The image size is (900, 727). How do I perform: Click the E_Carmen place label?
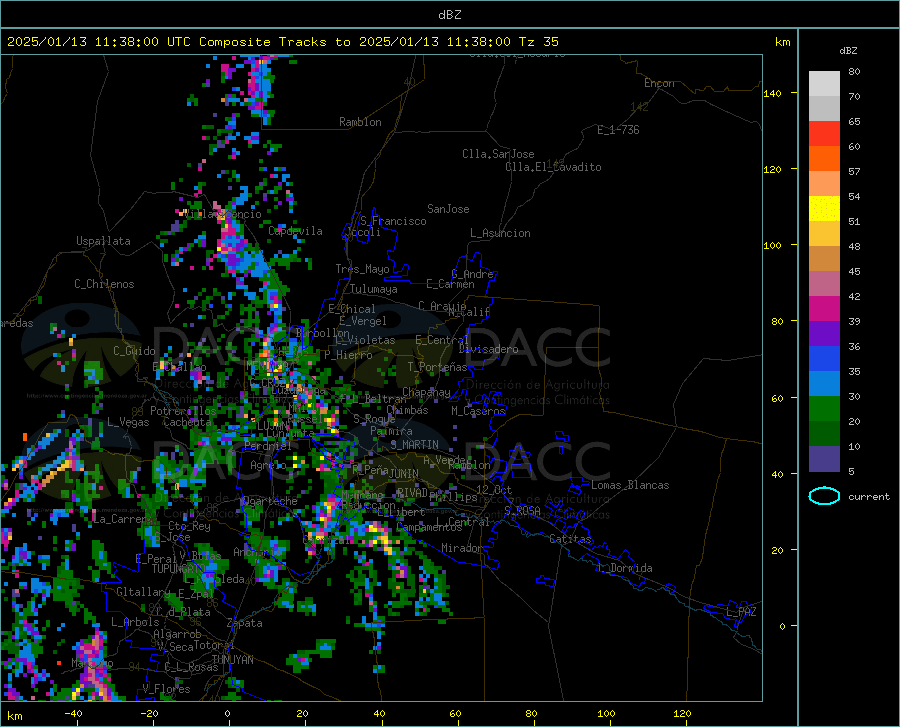450,284
